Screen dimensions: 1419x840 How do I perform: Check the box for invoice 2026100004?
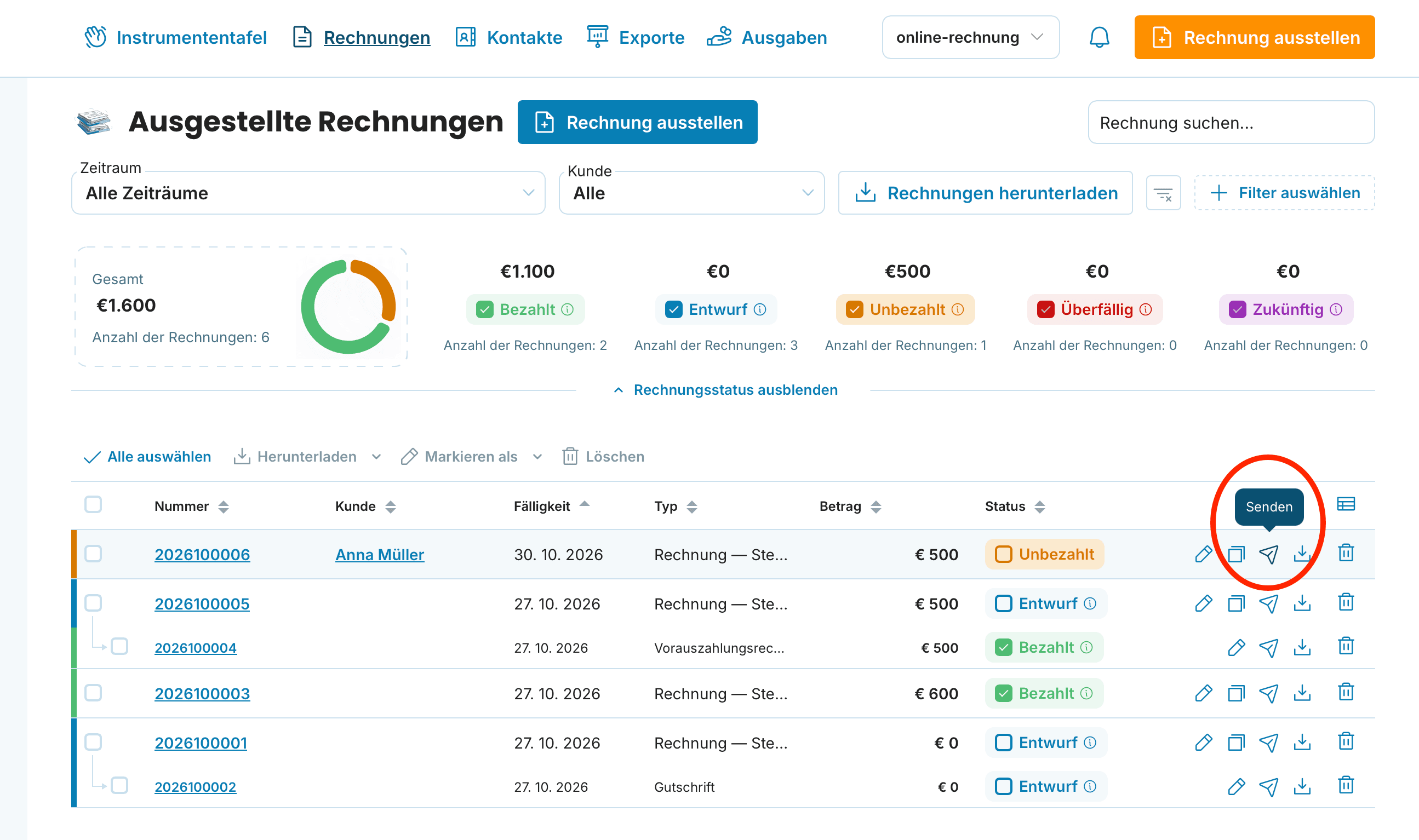point(119,646)
